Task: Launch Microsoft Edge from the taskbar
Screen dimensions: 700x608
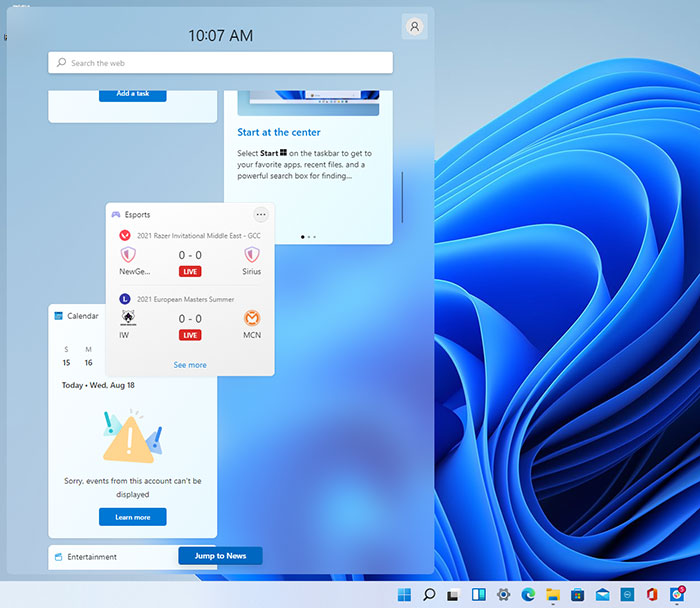Action: pyautogui.click(x=528, y=595)
